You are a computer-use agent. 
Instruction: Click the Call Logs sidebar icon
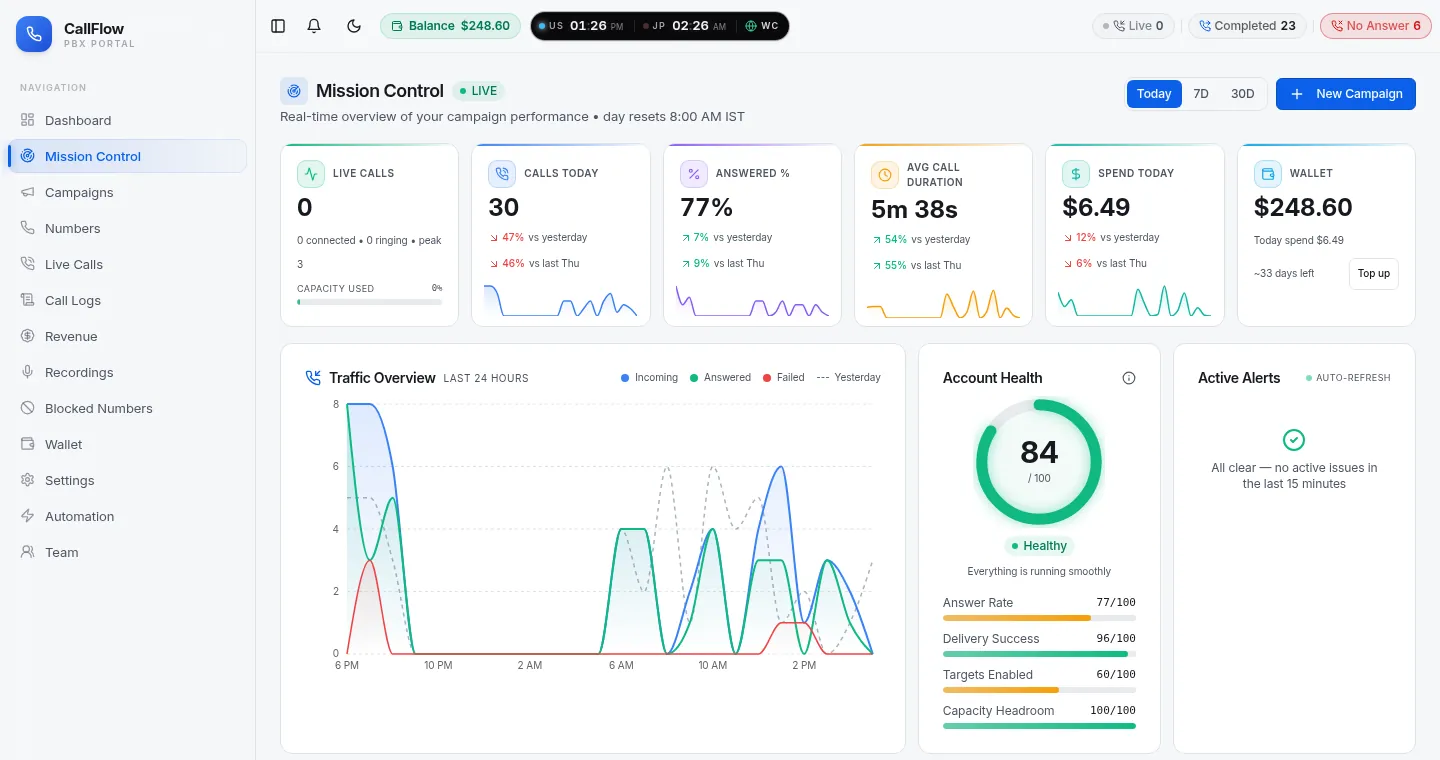pos(27,300)
